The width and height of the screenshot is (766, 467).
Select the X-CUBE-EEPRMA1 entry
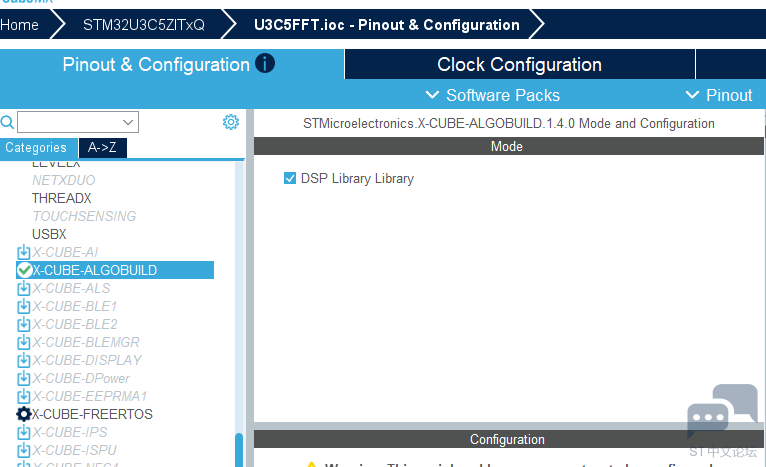pos(90,396)
